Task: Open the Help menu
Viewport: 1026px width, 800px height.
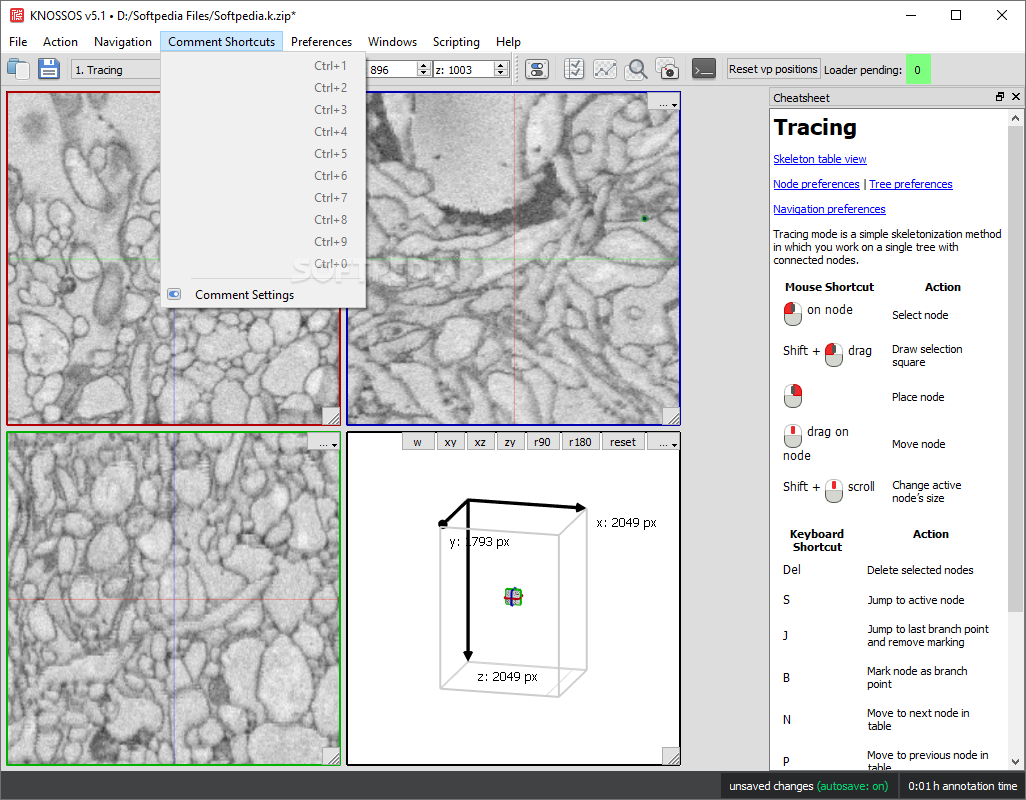Action: (508, 42)
